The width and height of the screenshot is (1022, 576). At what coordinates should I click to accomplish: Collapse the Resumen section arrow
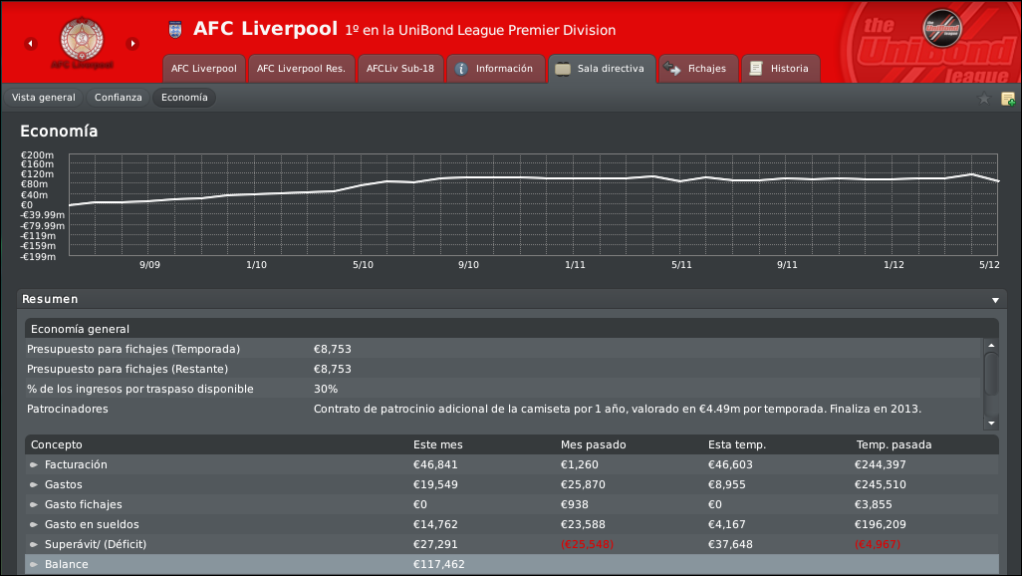click(x=995, y=300)
